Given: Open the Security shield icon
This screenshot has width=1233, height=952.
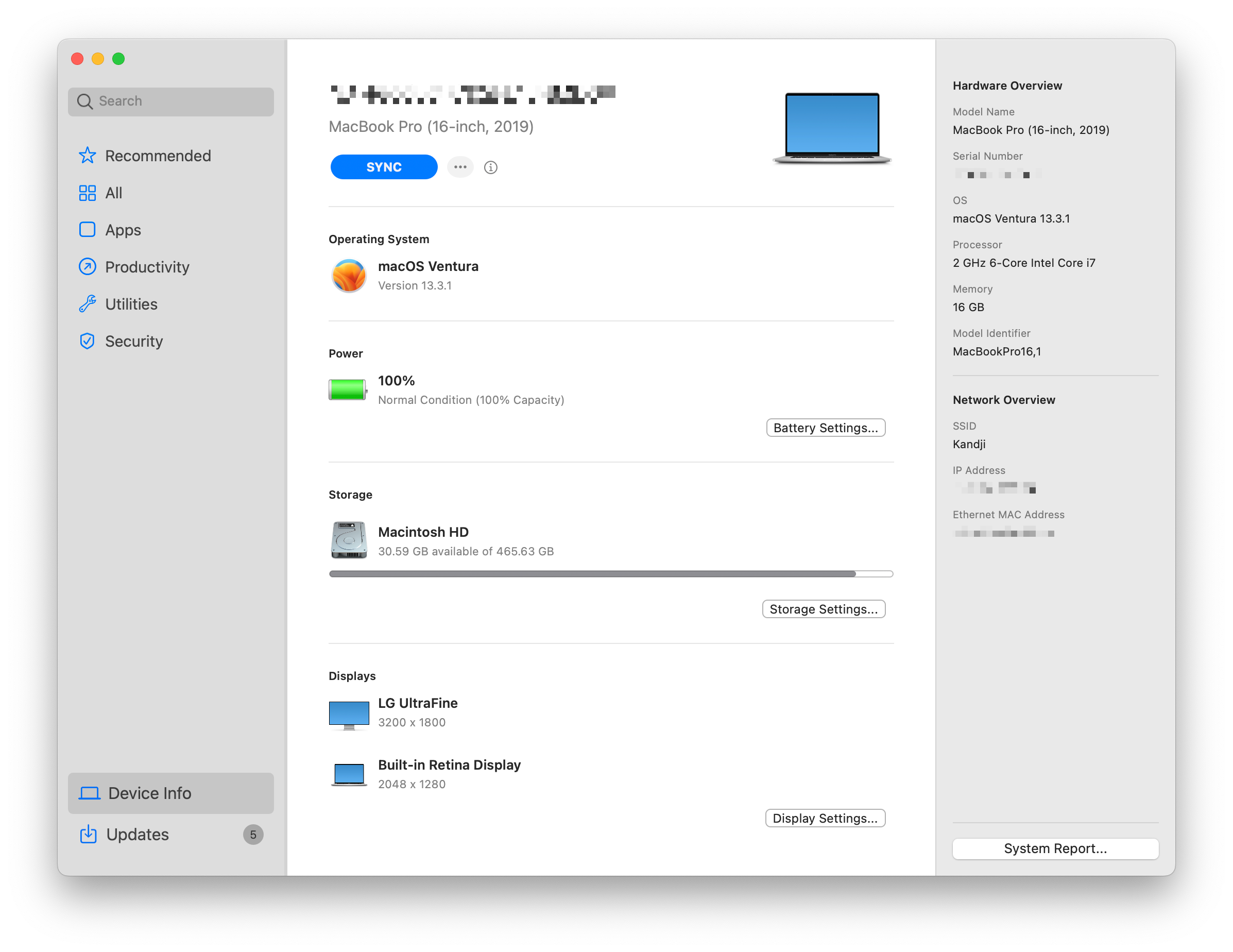Looking at the screenshot, I should point(87,341).
